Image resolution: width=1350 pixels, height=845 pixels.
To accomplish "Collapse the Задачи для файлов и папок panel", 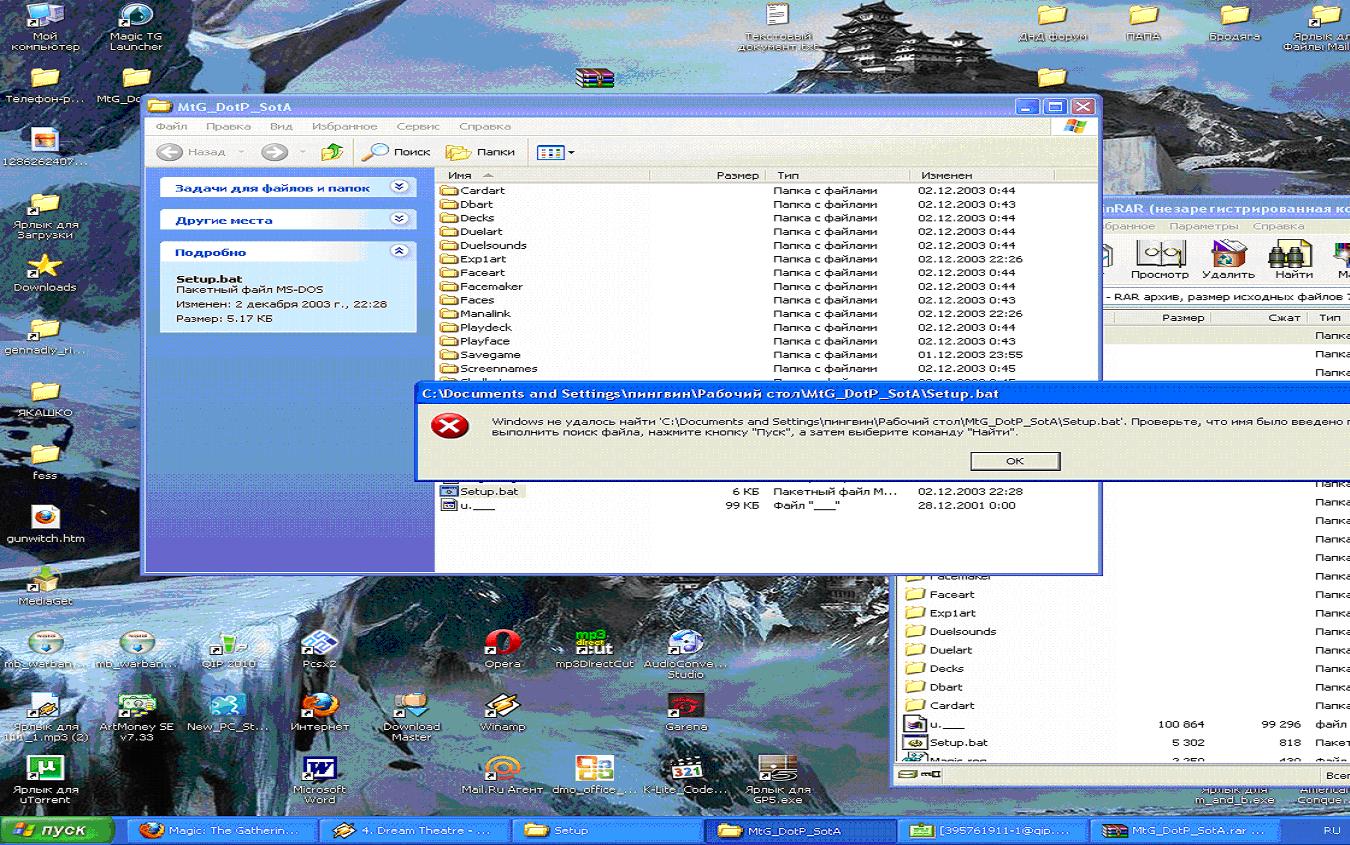I will coord(399,187).
